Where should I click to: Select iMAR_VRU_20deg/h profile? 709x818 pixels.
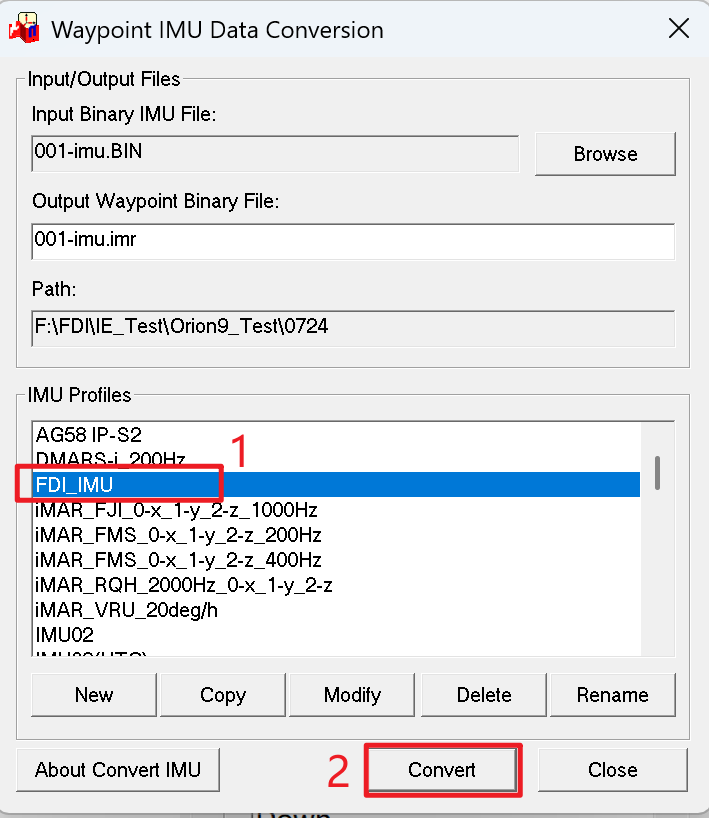coord(337,610)
